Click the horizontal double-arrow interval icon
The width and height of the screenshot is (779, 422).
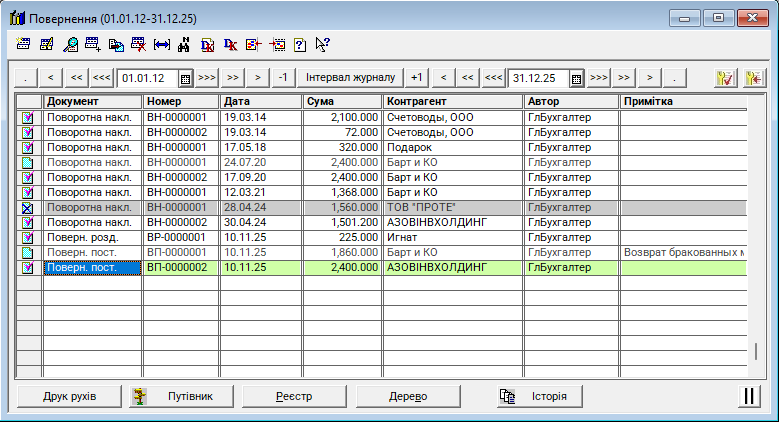[x=162, y=44]
